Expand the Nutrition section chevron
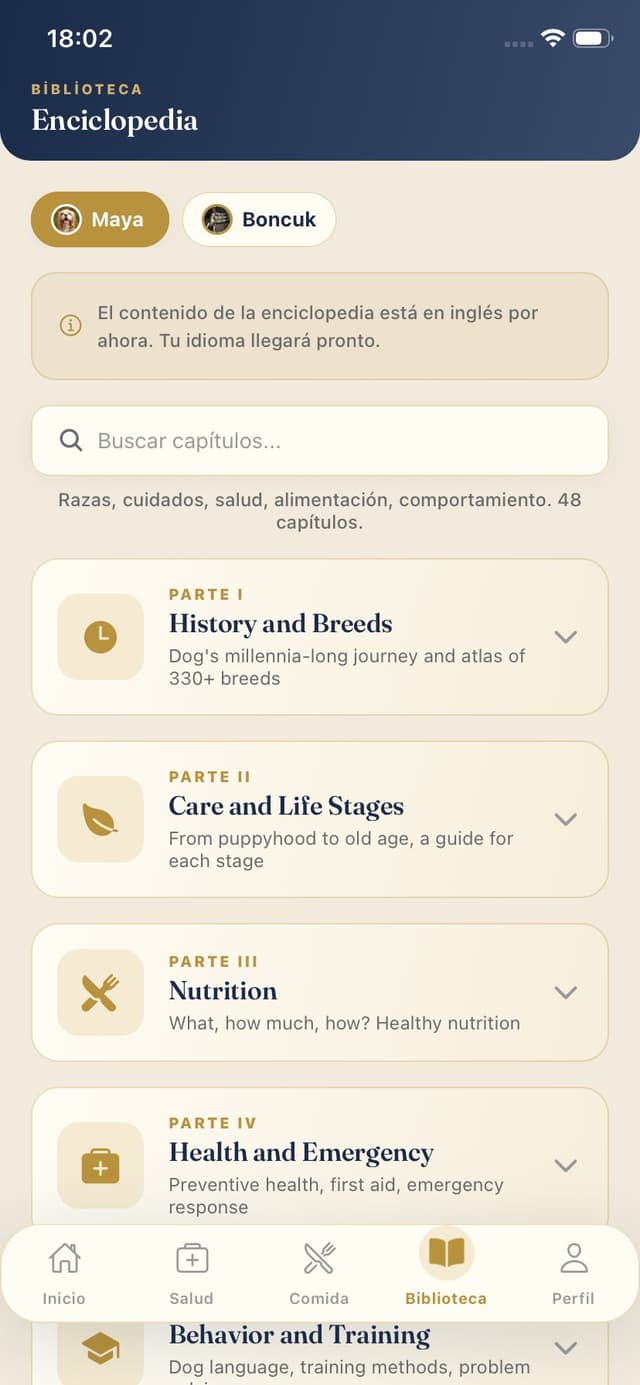640x1385 pixels. tap(566, 992)
